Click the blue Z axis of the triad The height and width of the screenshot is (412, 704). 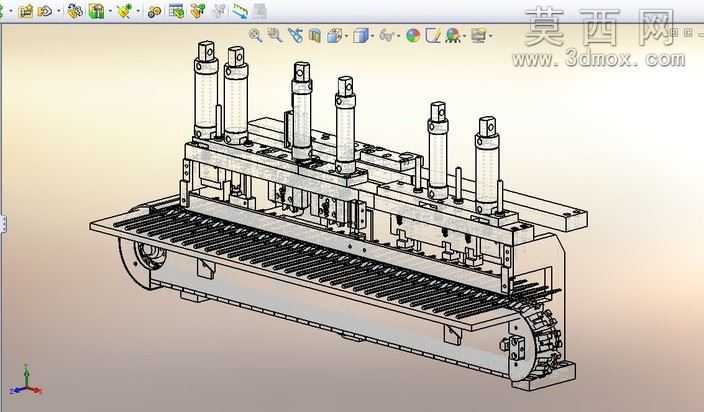pos(18,390)
